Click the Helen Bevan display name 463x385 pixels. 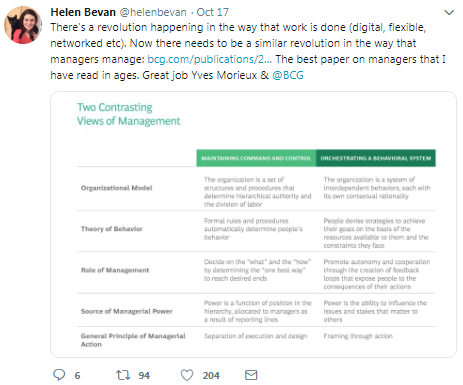83,12
